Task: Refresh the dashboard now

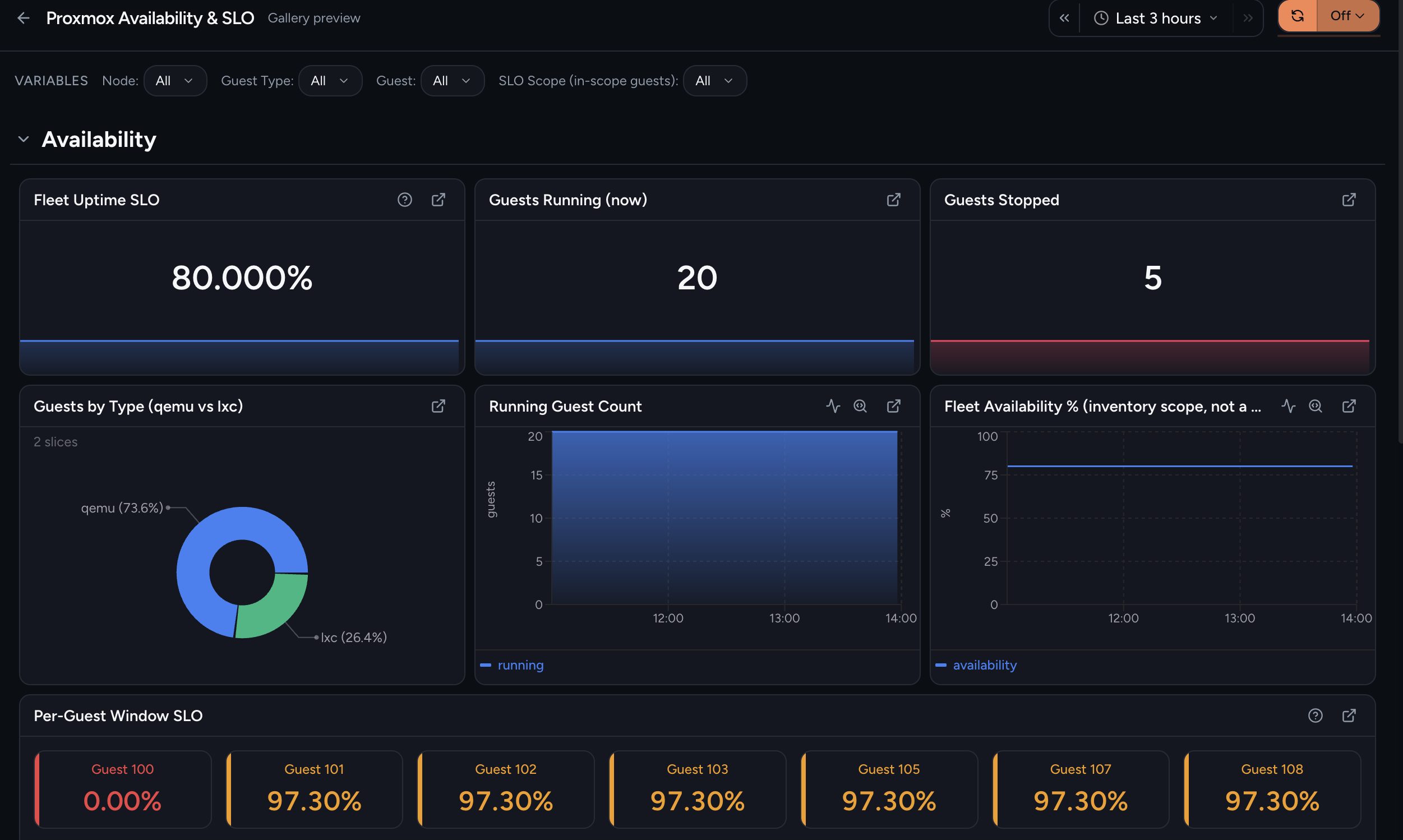Action: pos(1298,16)
